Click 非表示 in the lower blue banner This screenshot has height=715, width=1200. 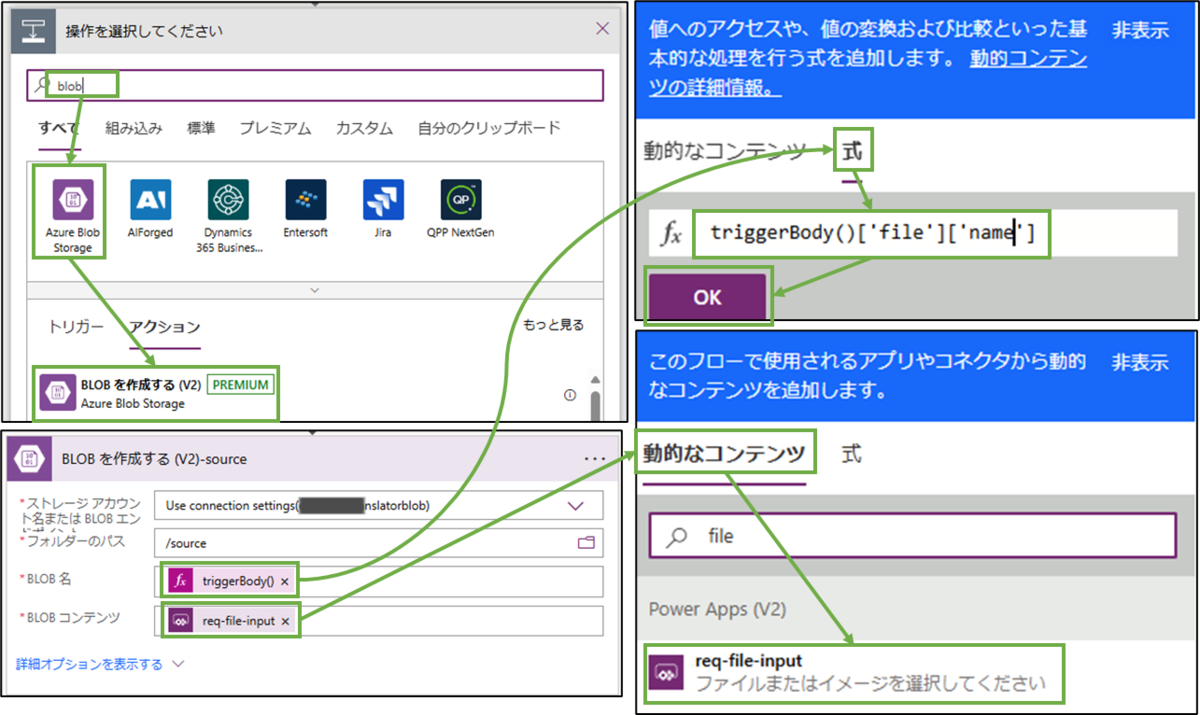[x=1140, y=362]
